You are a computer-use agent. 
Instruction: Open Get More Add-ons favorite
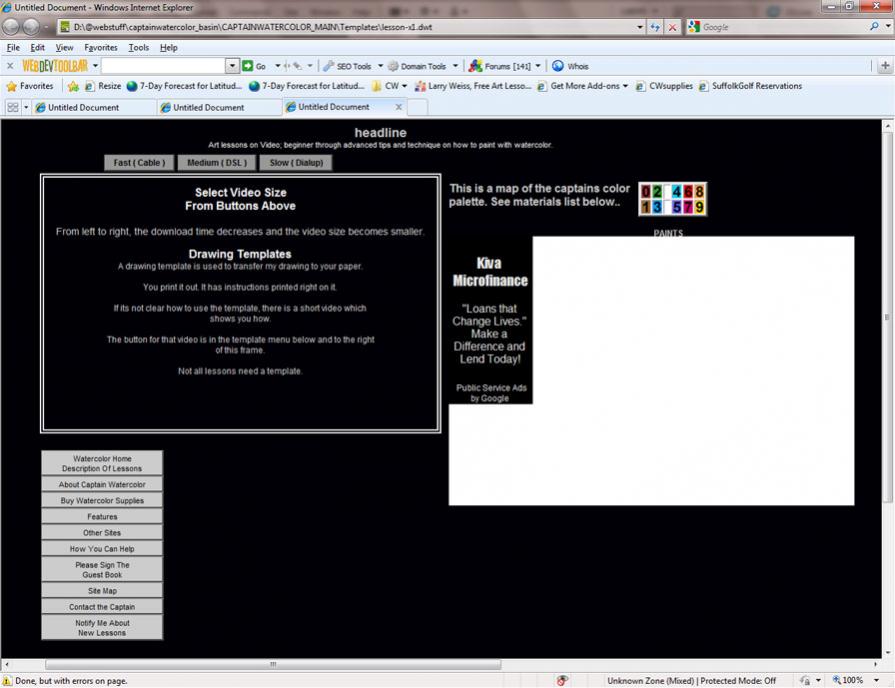583,86
